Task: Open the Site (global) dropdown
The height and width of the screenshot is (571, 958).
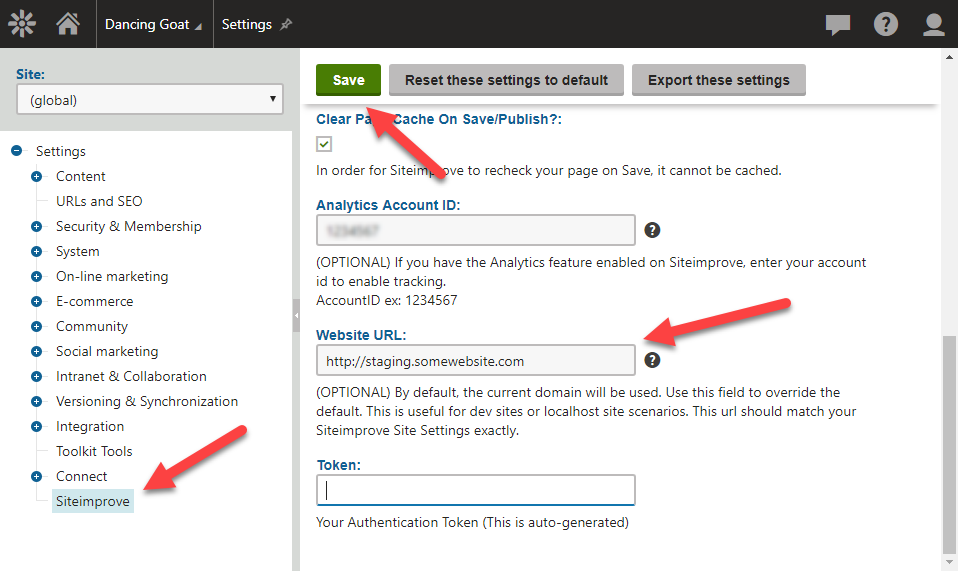Action: point(150,100)
